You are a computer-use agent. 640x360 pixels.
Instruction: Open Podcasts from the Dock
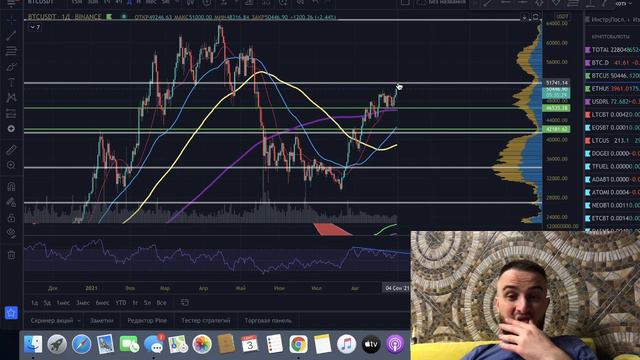(395, 344)
